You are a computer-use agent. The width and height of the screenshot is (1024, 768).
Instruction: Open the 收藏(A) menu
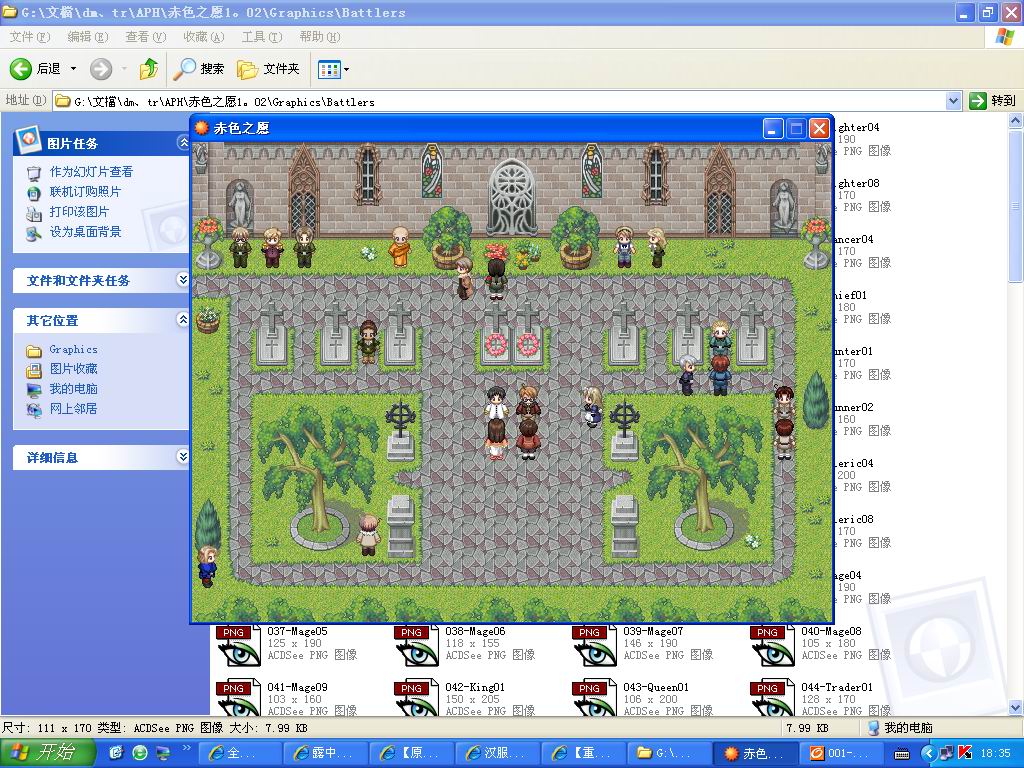coord(203,37)
